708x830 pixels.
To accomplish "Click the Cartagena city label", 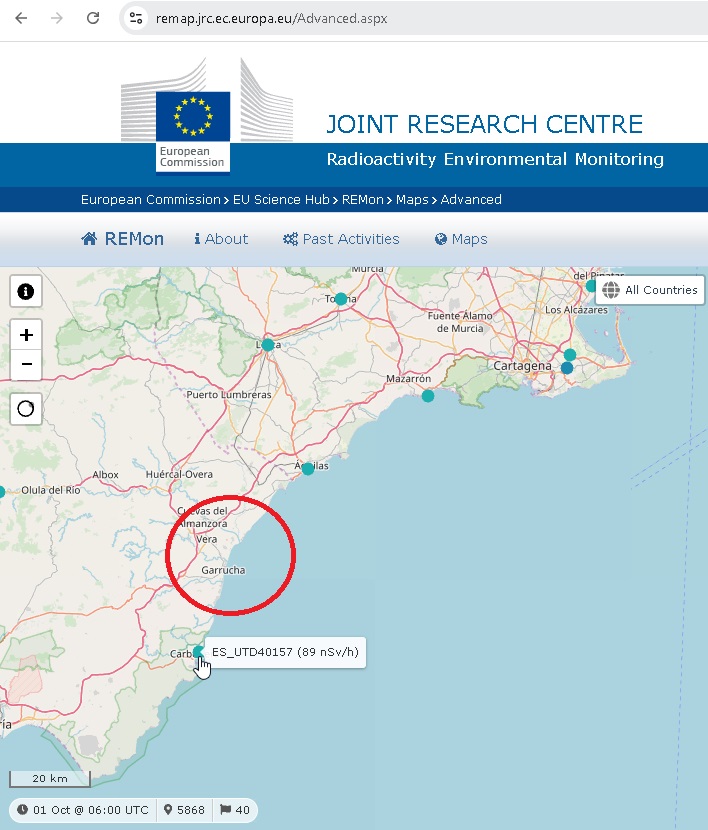I will 522,366.
